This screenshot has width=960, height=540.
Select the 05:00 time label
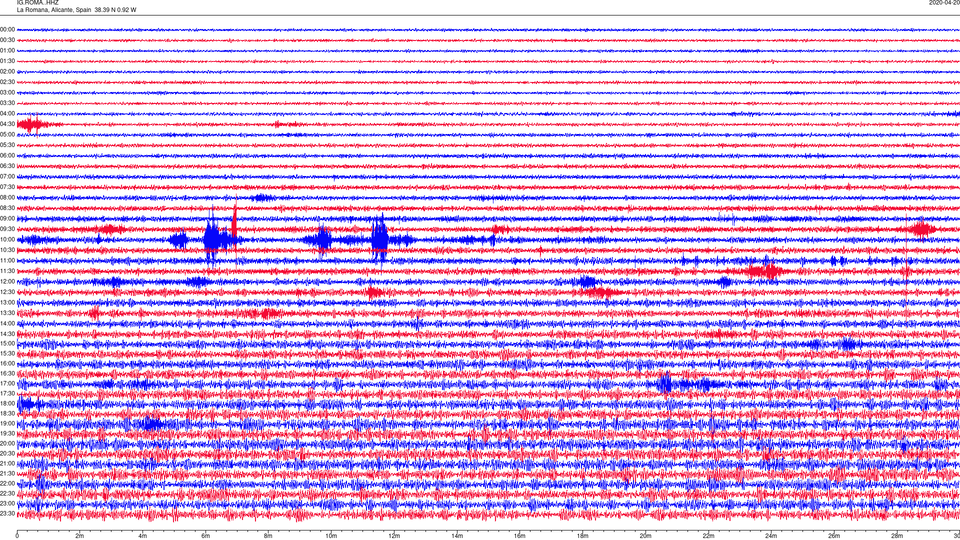[7, 134]
